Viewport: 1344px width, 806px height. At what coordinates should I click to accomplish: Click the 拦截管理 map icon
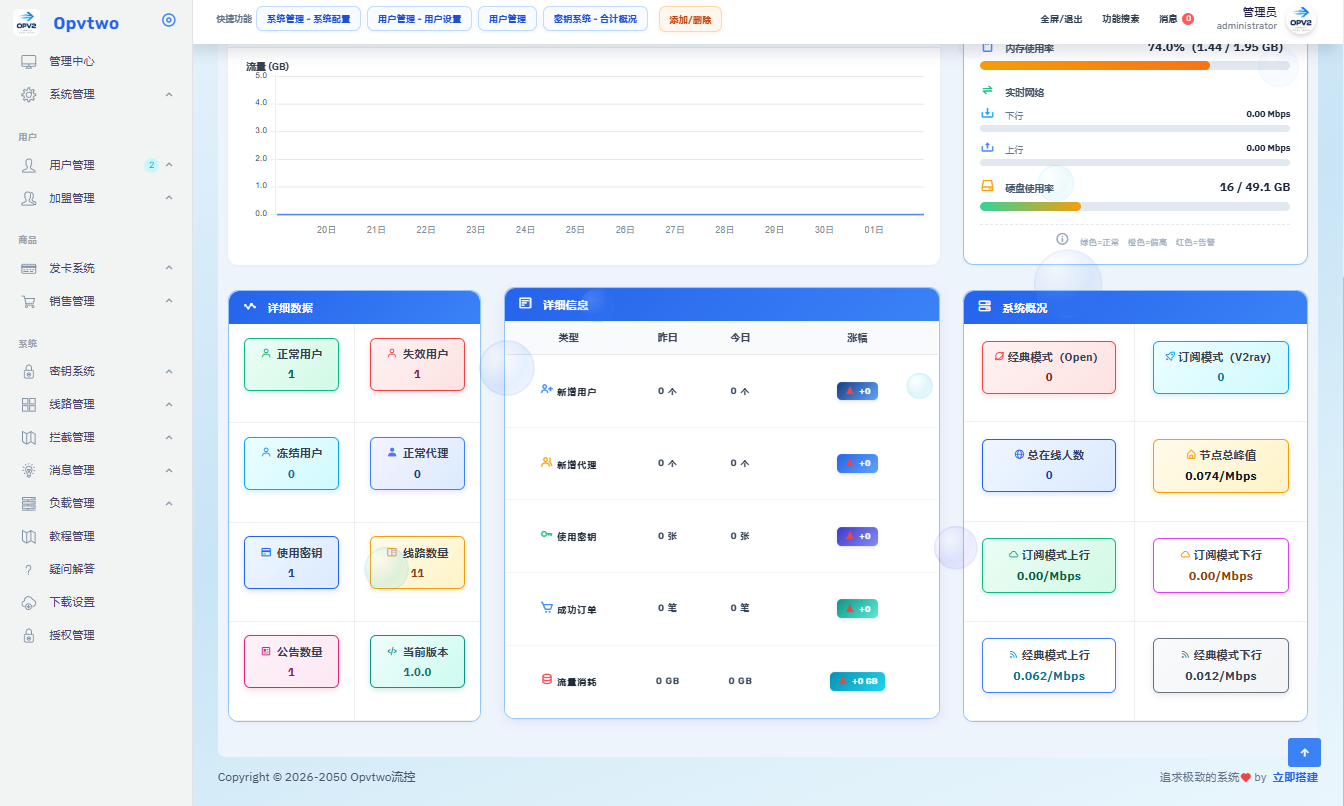[29, 437]
